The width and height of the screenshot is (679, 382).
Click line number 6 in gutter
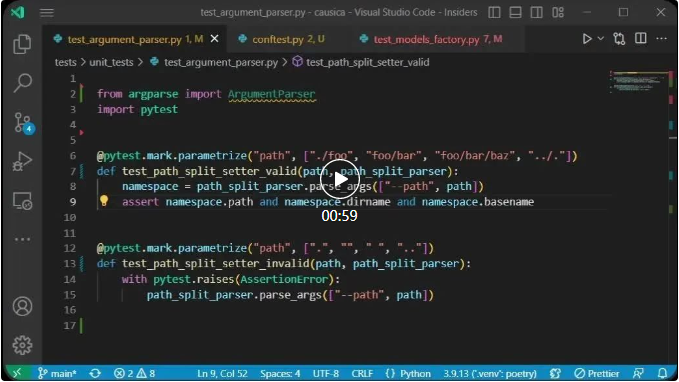click(x=73, y=155)
